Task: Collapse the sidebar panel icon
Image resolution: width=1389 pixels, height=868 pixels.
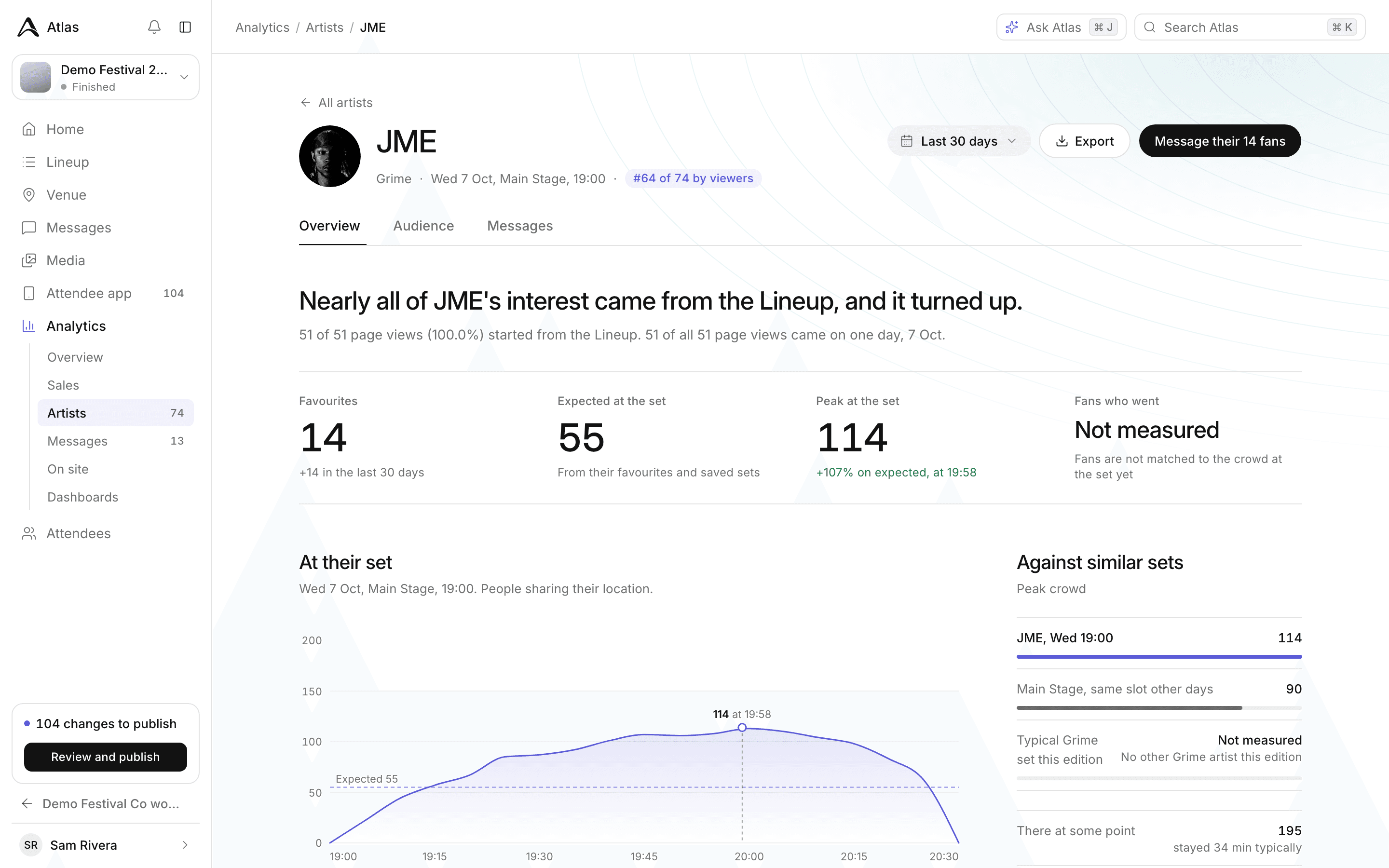Action: pyautogui.click(x=185, y=27)
